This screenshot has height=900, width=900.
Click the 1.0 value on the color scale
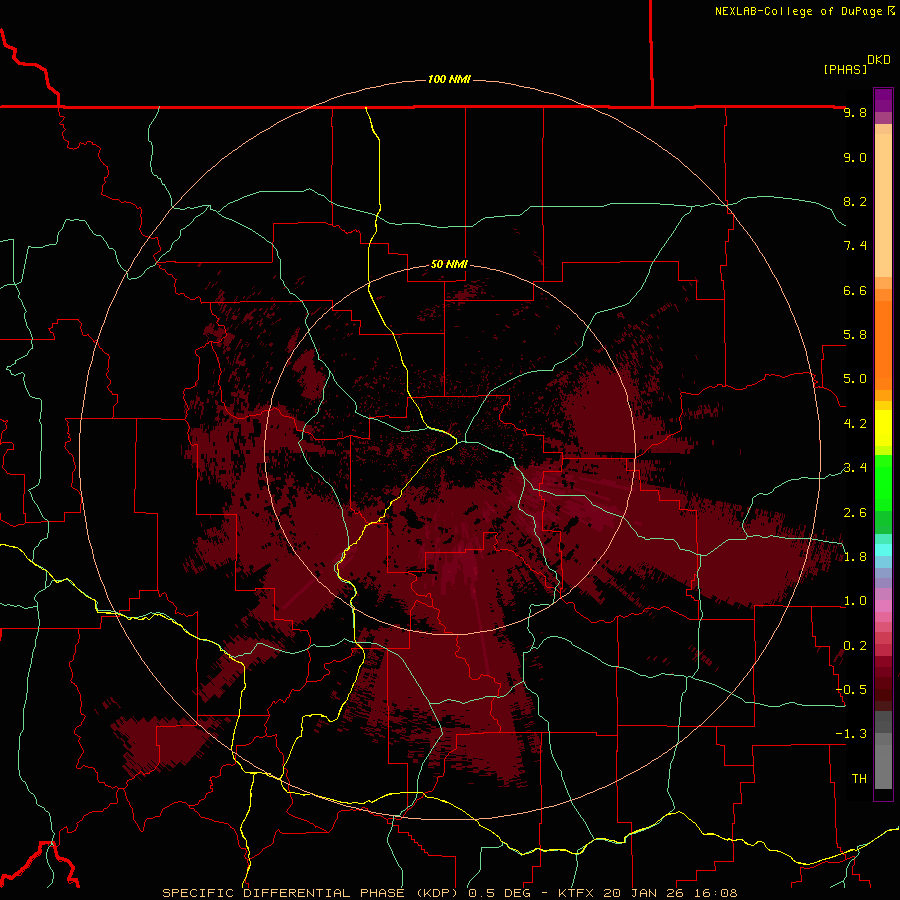click(x=855, y=601)
